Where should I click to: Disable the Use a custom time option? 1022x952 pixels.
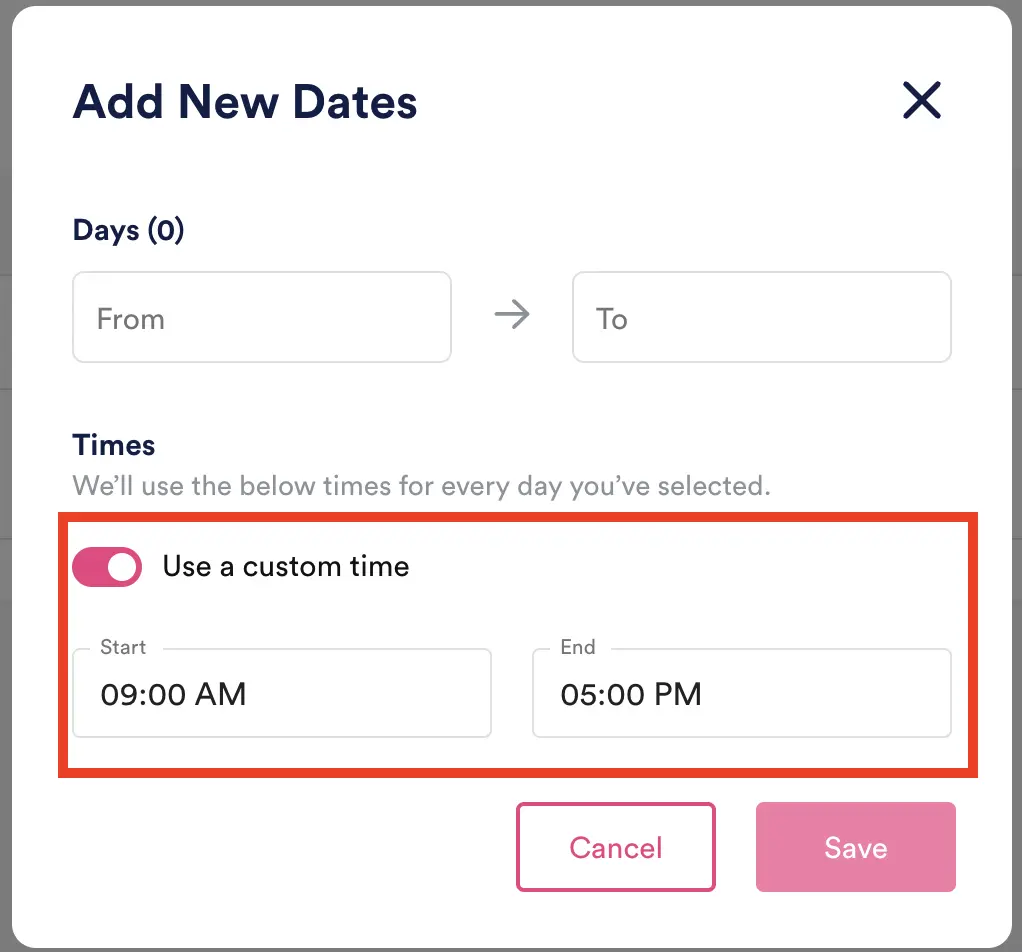coord(106,567)
